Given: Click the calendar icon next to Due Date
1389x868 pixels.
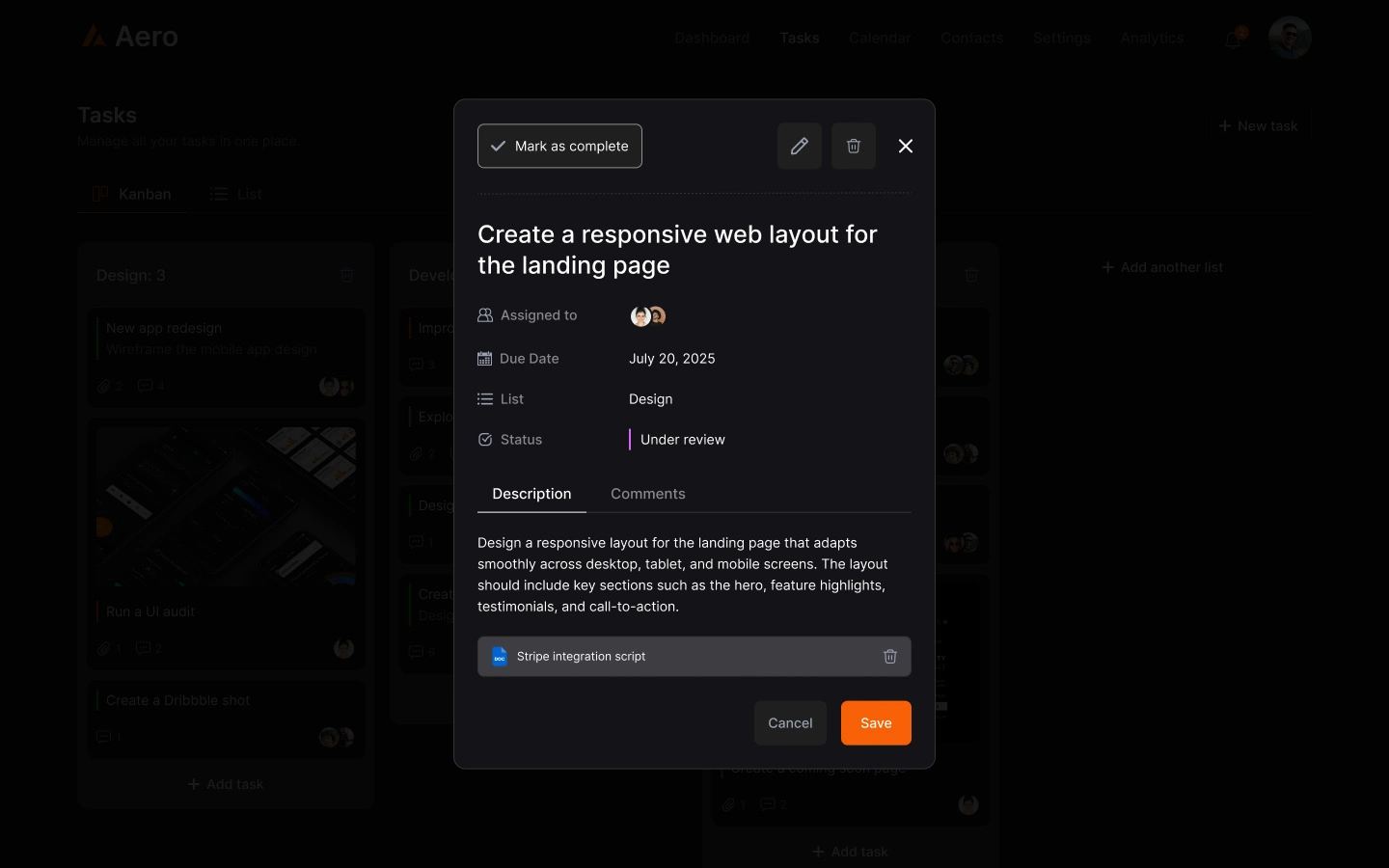Looking at the screenshot, I should tap(483, 358).
